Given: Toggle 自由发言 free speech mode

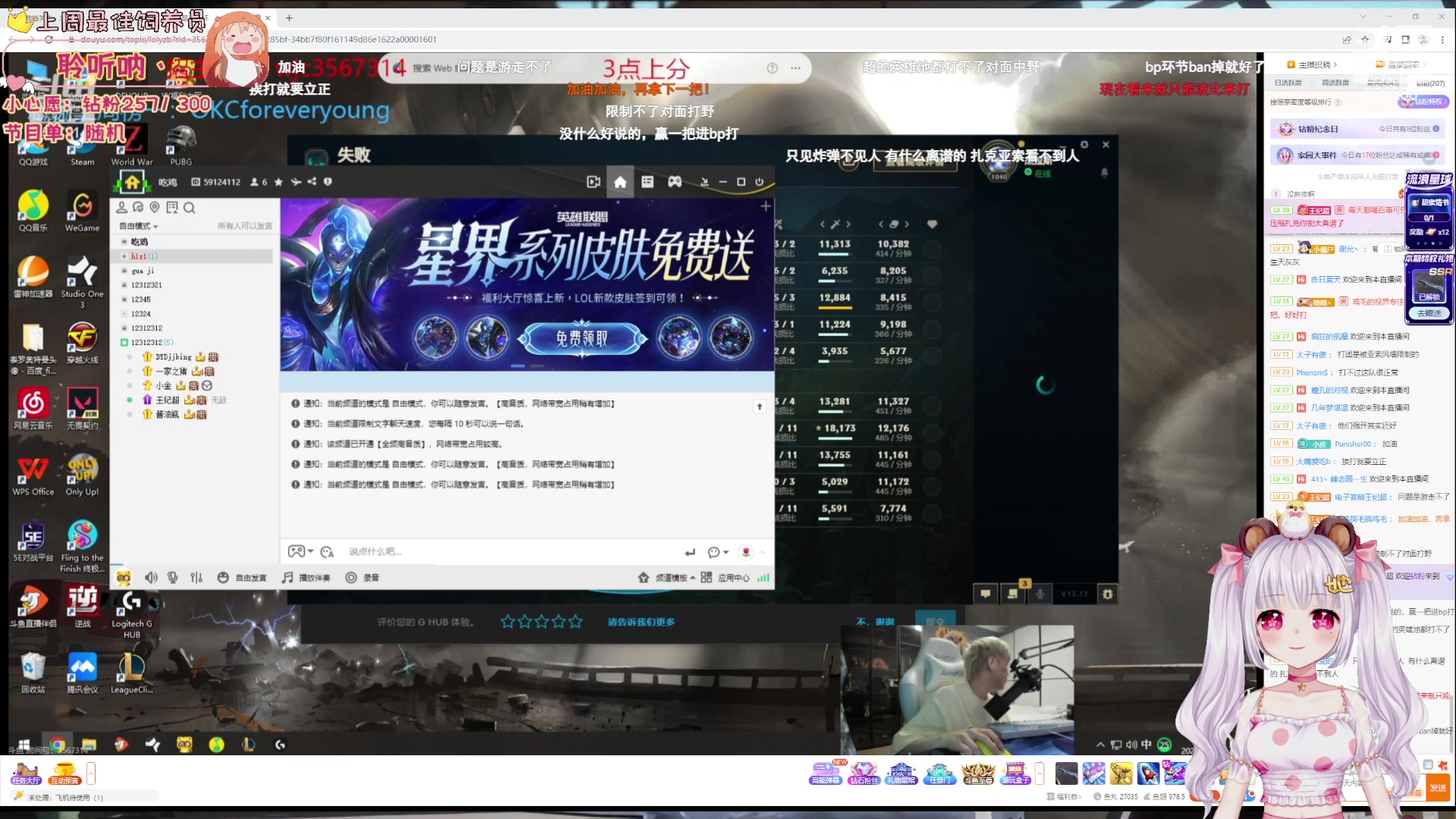Looking at the screenshot, I should (x=242, y=578).
